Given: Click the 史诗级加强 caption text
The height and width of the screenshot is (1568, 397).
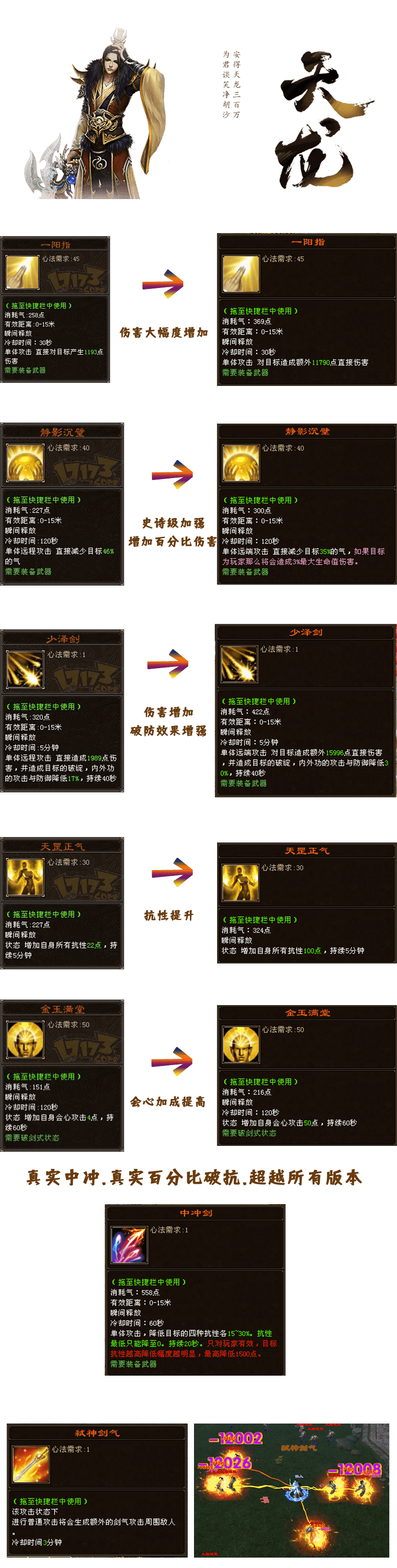Looking at the screenshot, I should click(173, 523).
